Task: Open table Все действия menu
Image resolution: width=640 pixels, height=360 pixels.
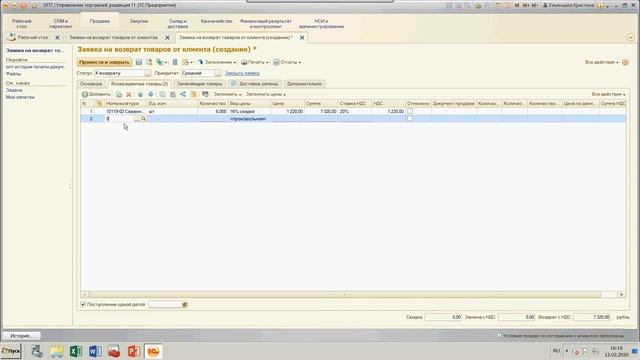Action: pyautogui.click(x=608, y=94)
